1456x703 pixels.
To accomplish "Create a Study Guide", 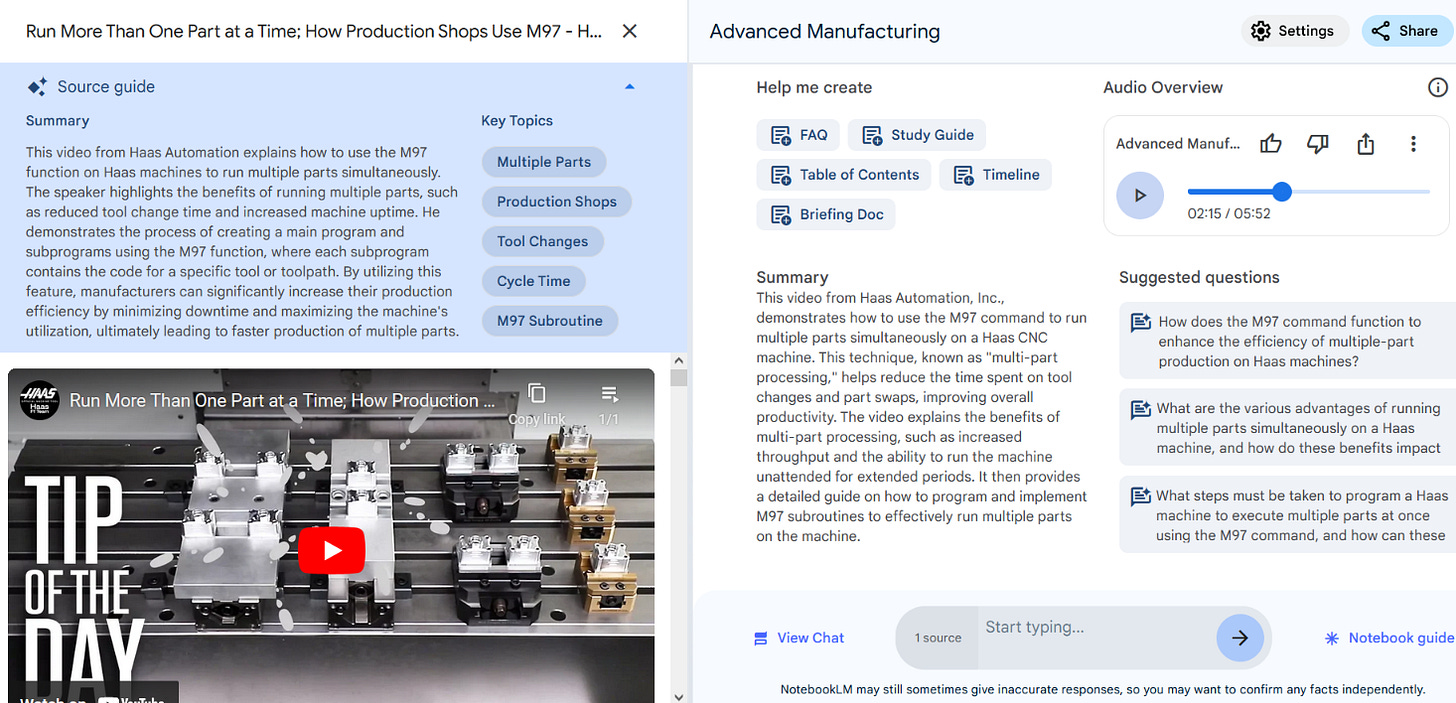I will tap(917, 135).
